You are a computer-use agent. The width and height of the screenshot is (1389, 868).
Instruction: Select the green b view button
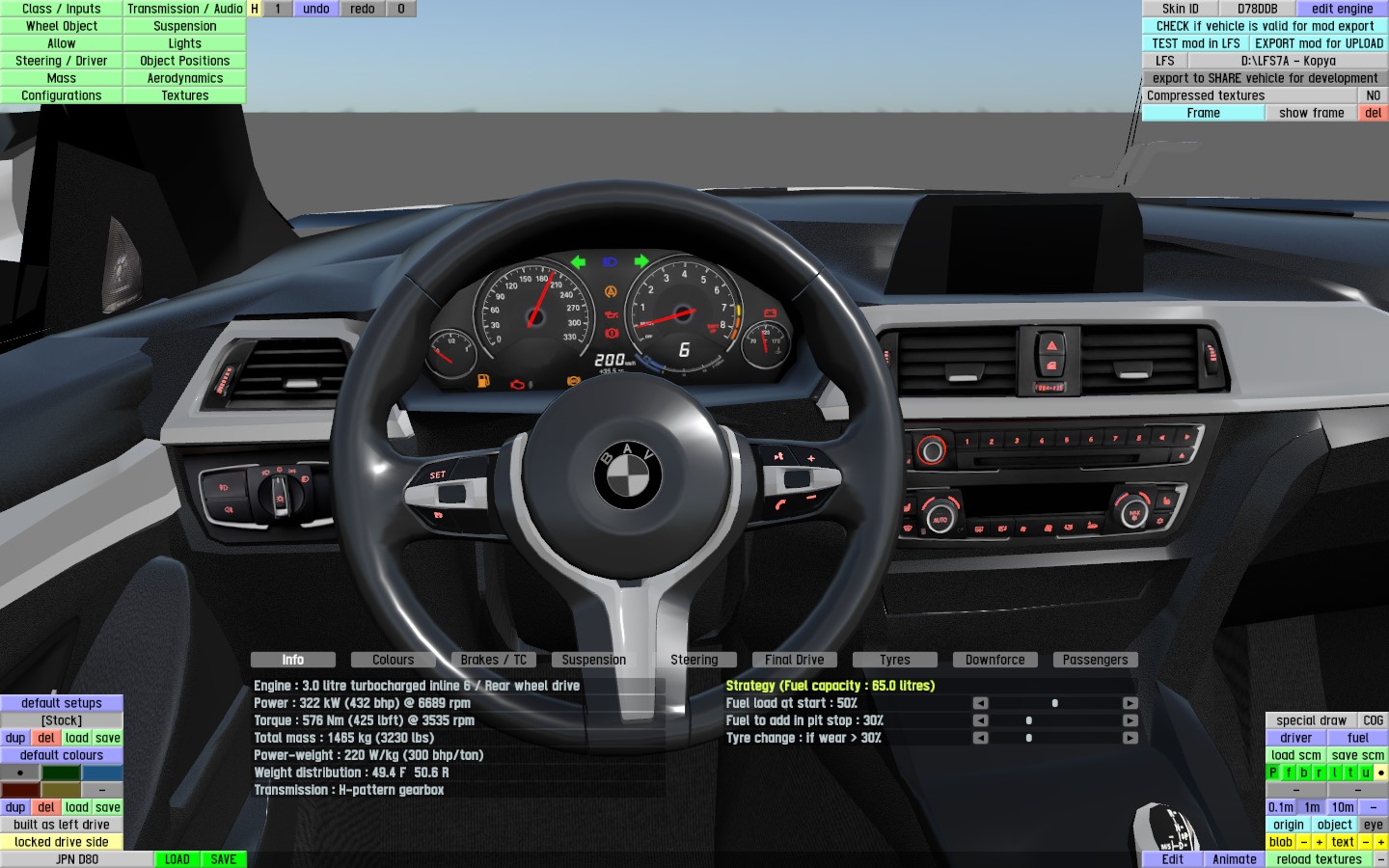[x=1304, y=773]
